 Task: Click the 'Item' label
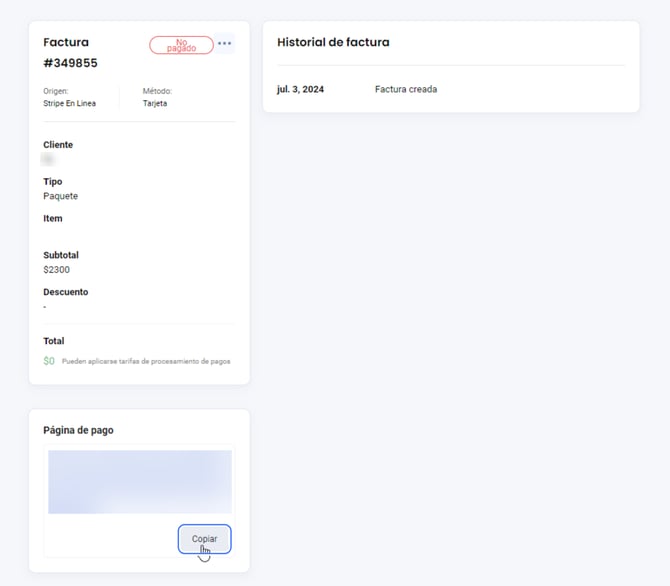tap(53, 218)
